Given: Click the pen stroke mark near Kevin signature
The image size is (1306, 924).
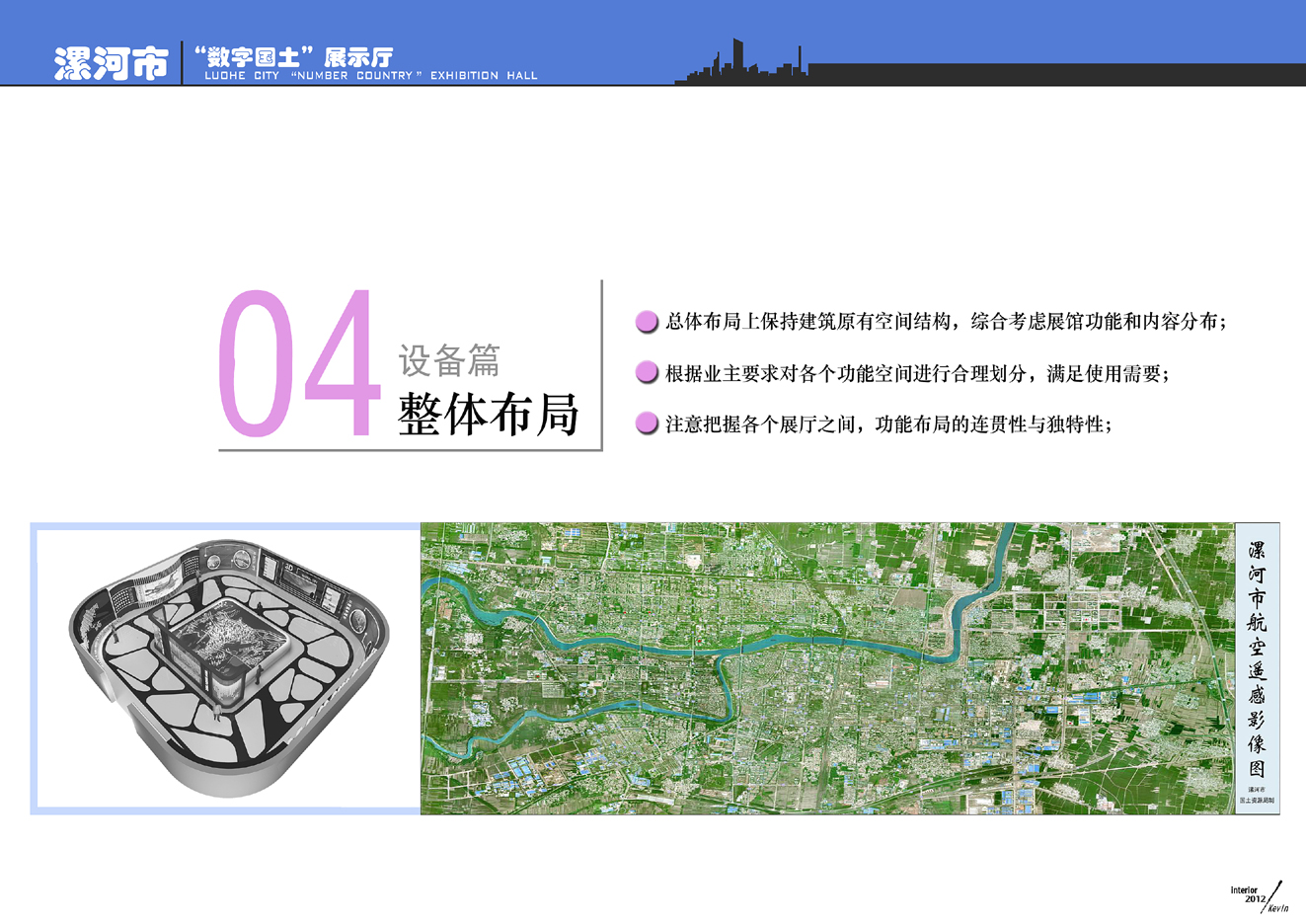Looking at the screenshot, I should click(1271, 893).
